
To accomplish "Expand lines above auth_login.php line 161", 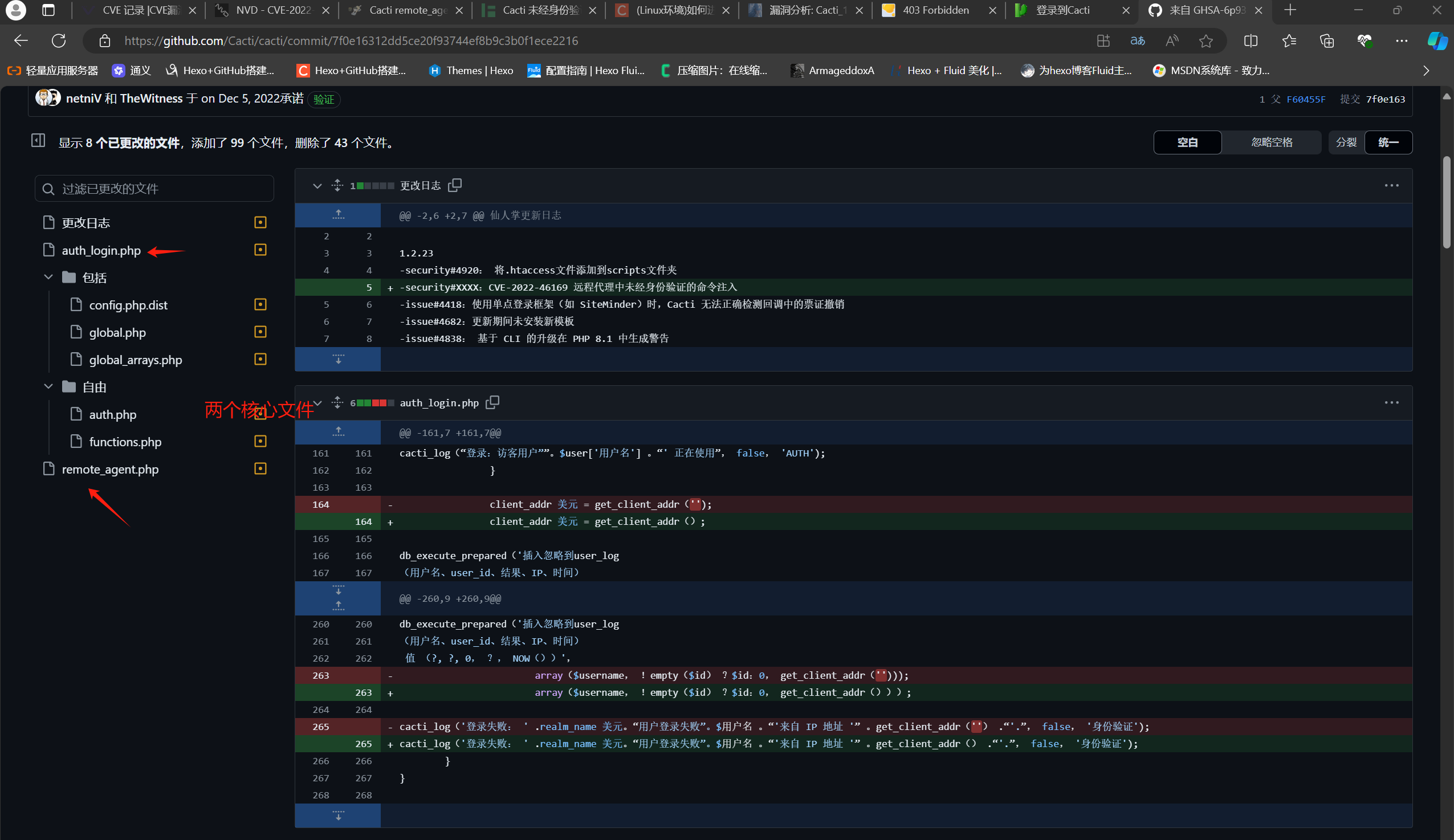I will click(338, 432).
